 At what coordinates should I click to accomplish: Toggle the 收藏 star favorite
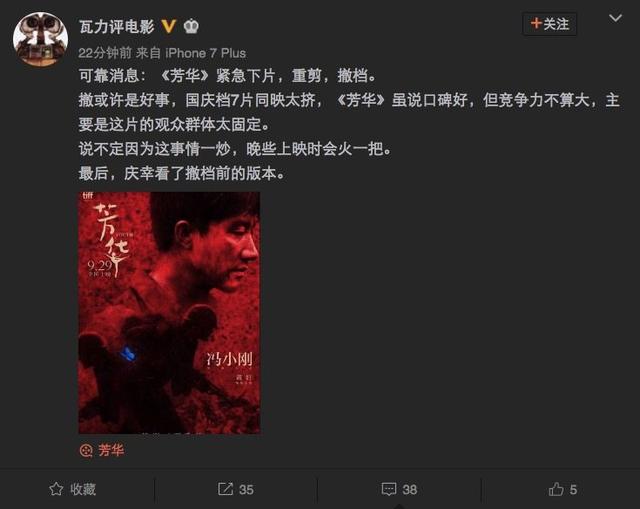point(56,489)
